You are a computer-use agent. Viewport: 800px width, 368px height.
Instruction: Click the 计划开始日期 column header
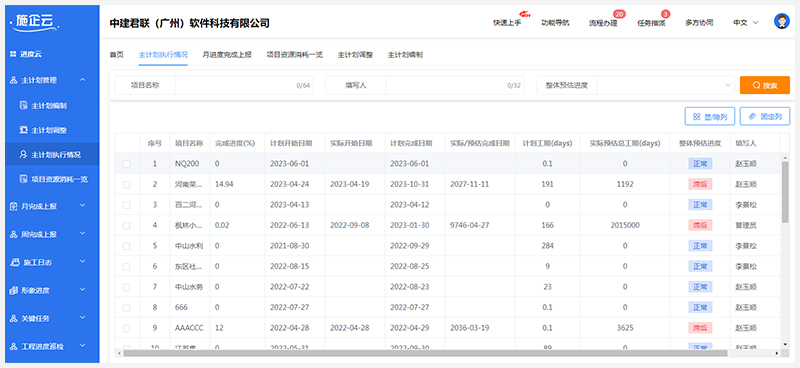pyautogui.click(x=291, y=143)
